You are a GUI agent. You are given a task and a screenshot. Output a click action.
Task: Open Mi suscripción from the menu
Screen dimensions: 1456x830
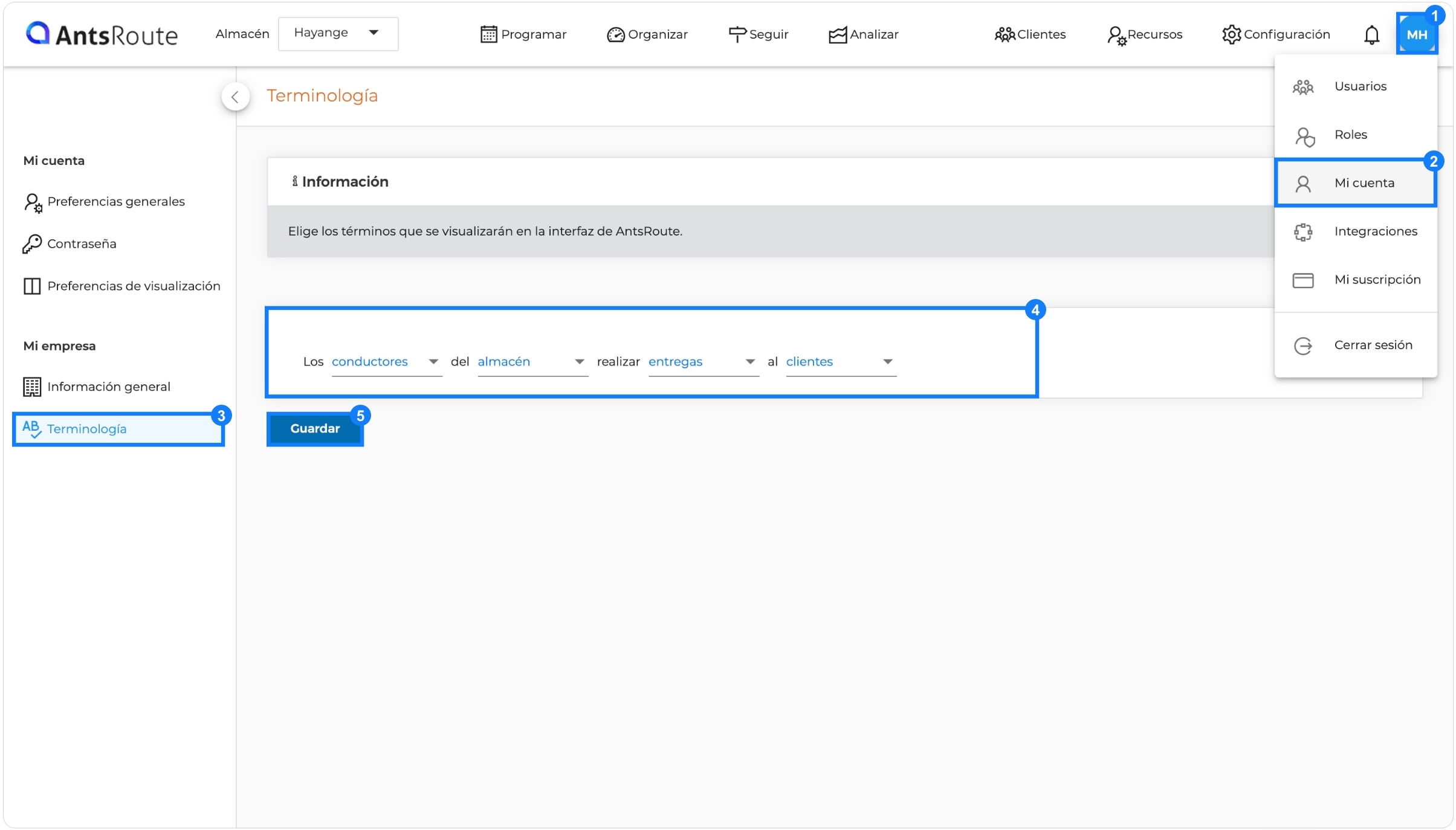point(1356,280)
